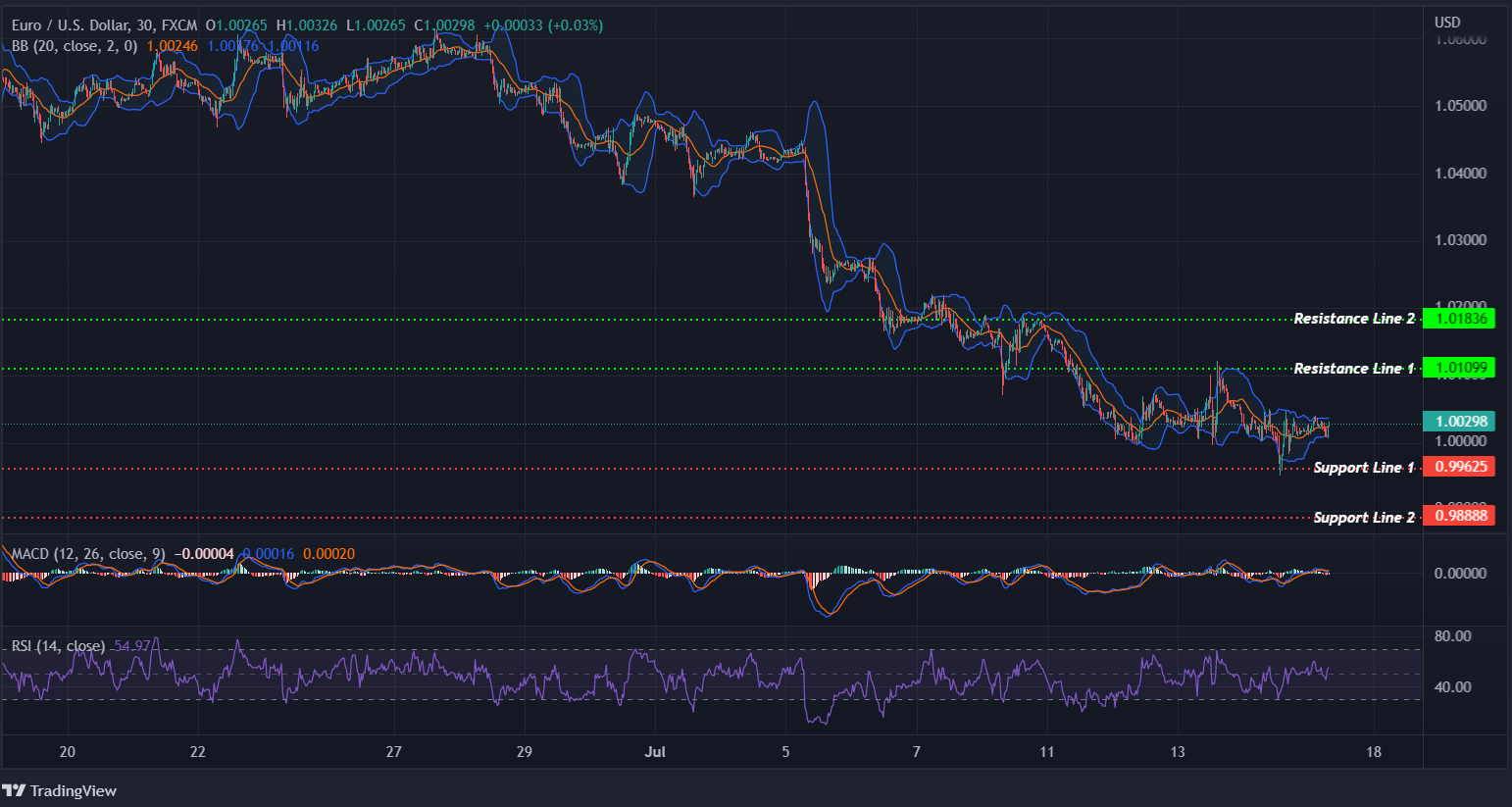
Task: Click Jul on the time axis
Action: click(655, 752)
